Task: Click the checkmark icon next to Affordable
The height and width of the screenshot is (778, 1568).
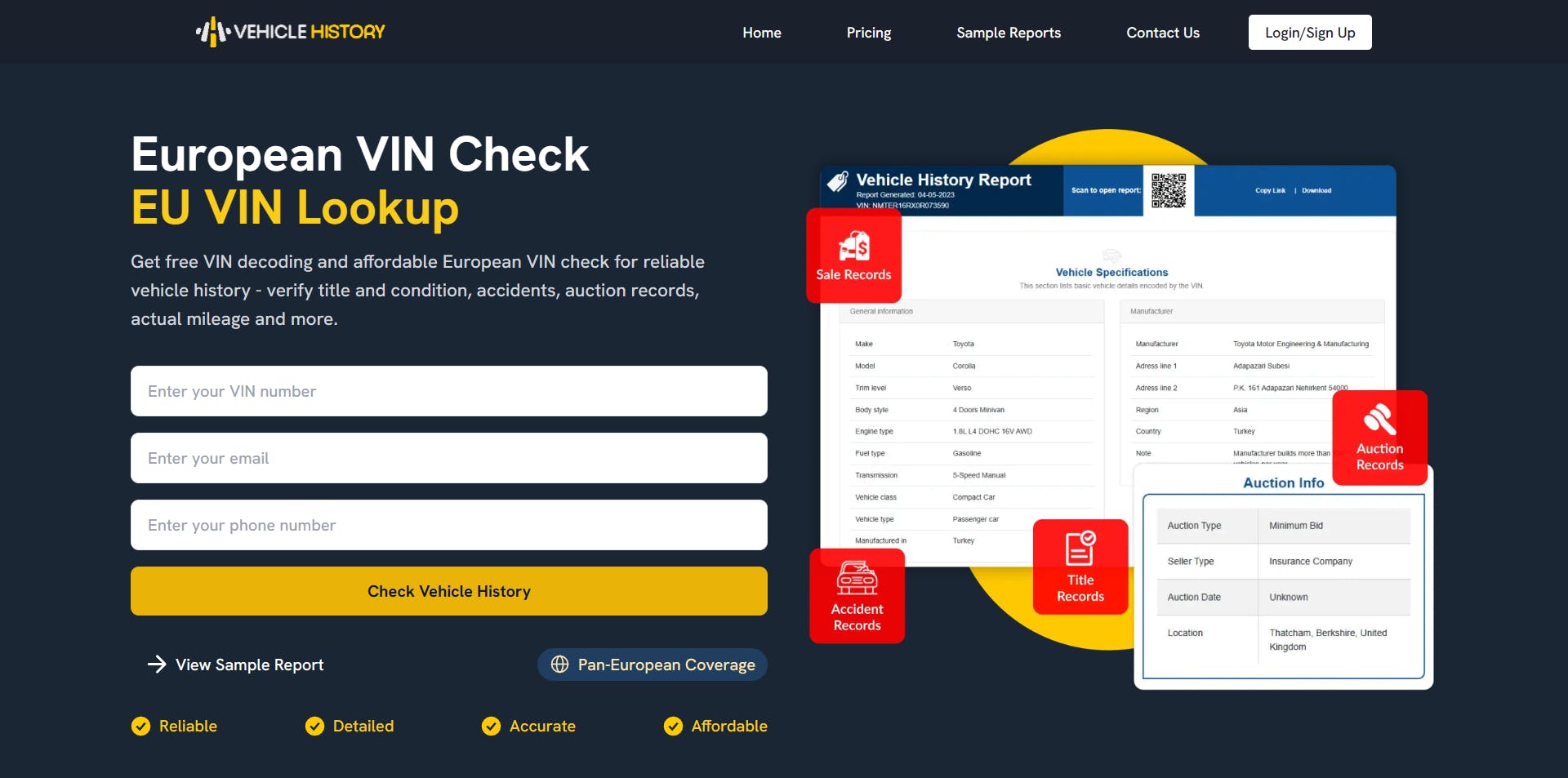Action: pos(673,726)
